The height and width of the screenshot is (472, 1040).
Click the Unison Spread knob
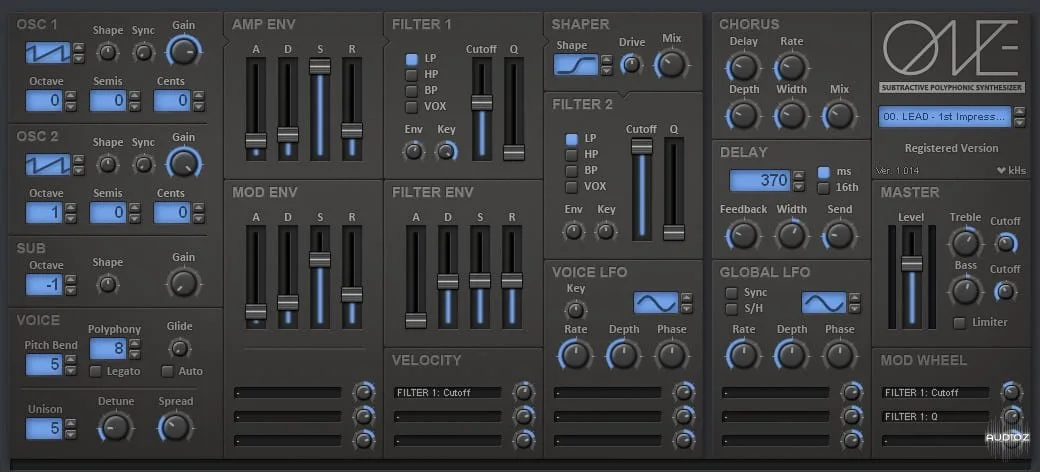[175, 427]
